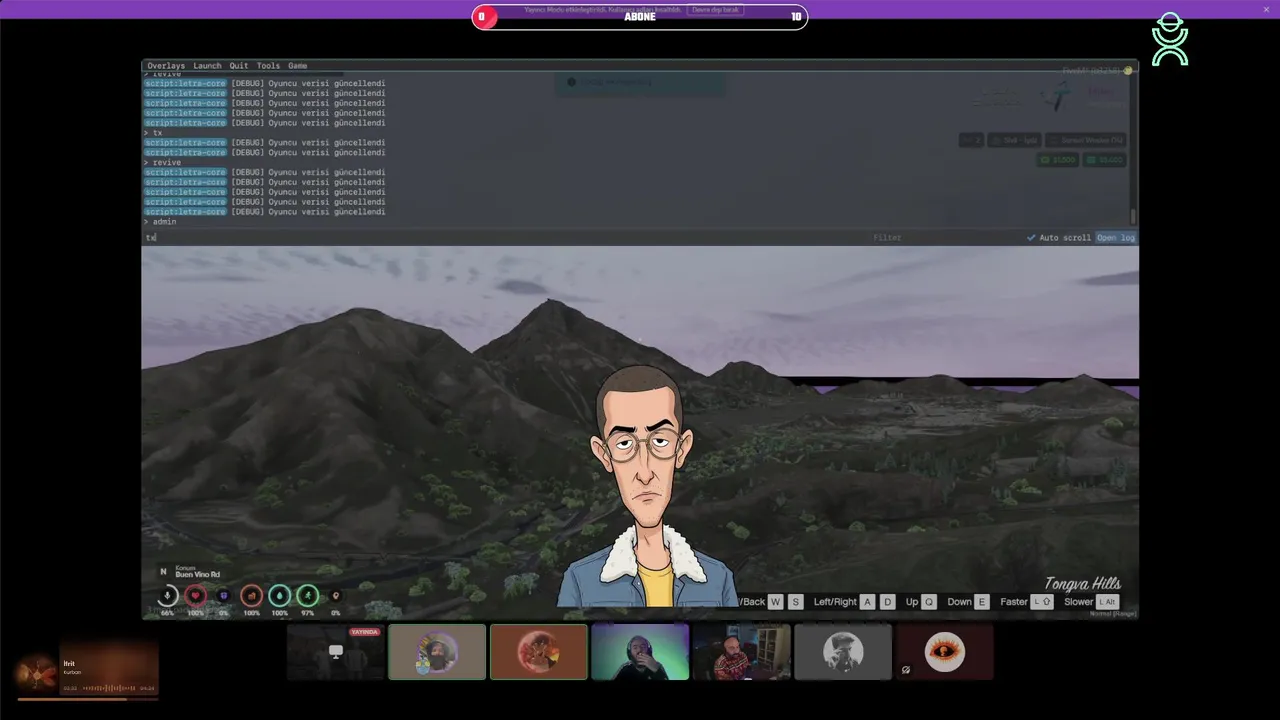Screen dimensions: 1280x720
Task: Close the purple streamer mode banner
Action: (1266, 9)
